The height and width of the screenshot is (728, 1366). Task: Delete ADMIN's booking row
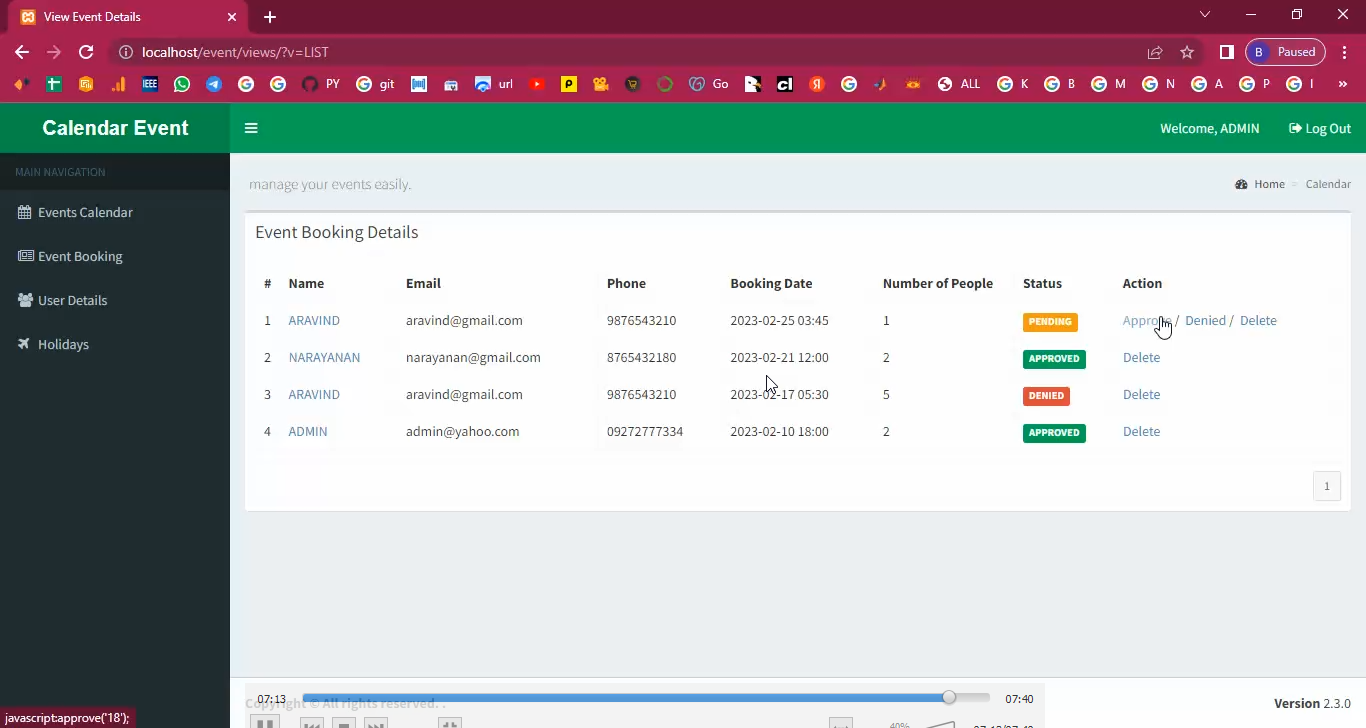click(x=1141, y=432)
